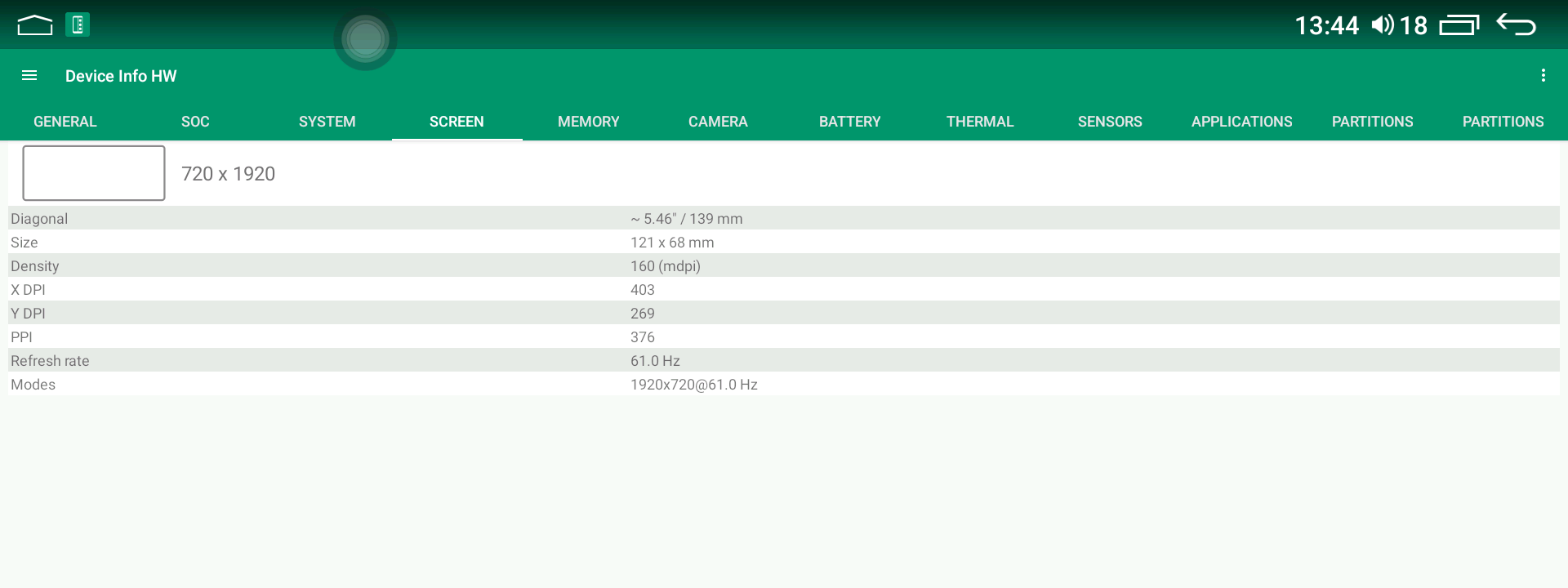This screenshot has height=588, width=1568.
Task: Tap the green app icon in status bar
Action: click(x=78, y=24)
